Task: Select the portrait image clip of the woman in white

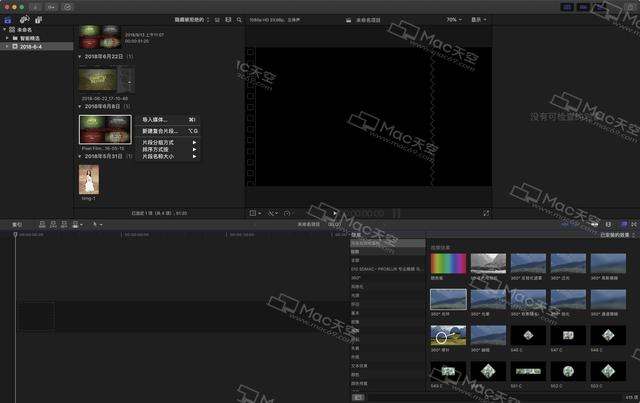Action: coord(89,180)
